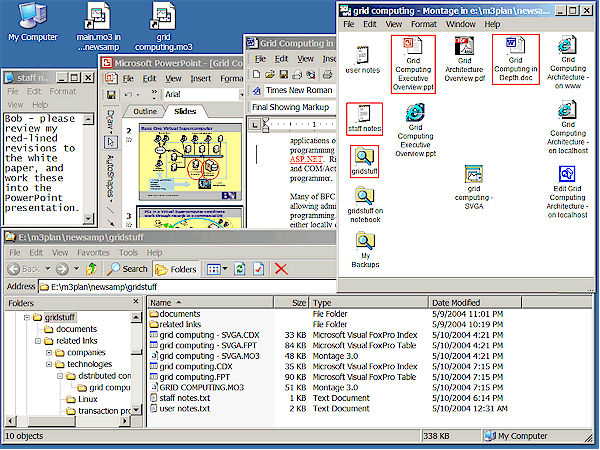Image resolution: width=600 pixels, height=450 pixels.
Task: Sort by the Date Modified column header
Action: [x=475, y=303]
